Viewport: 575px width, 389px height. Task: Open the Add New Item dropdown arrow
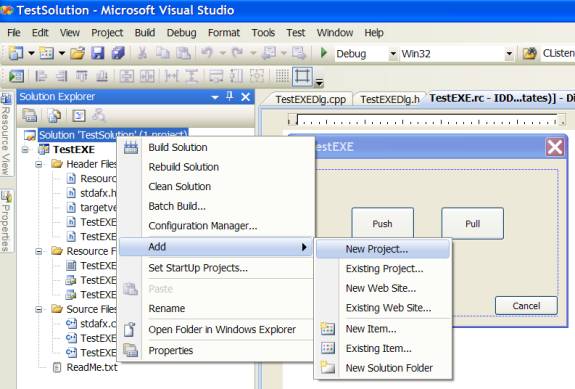62,54
